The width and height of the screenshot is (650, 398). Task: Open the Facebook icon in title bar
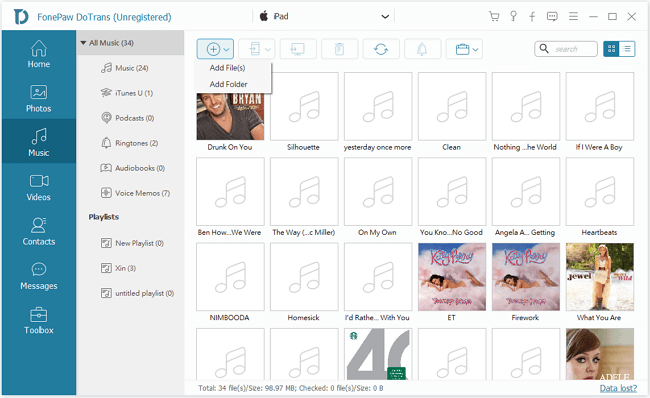532,16
